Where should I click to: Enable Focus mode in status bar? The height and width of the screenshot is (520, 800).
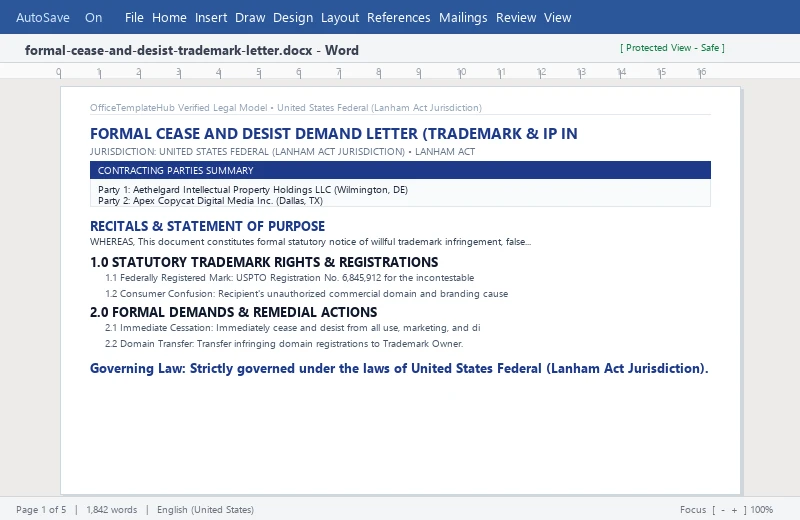point(693,509)
